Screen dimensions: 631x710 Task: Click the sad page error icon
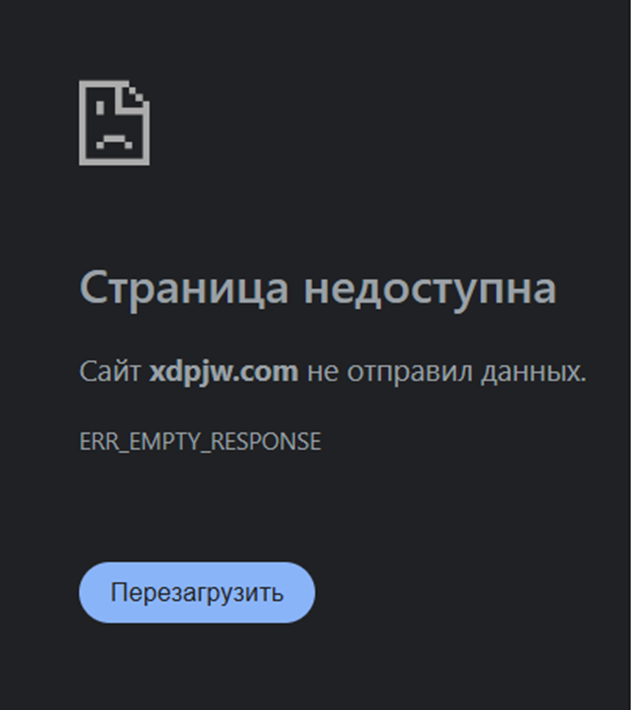(114, 123)
